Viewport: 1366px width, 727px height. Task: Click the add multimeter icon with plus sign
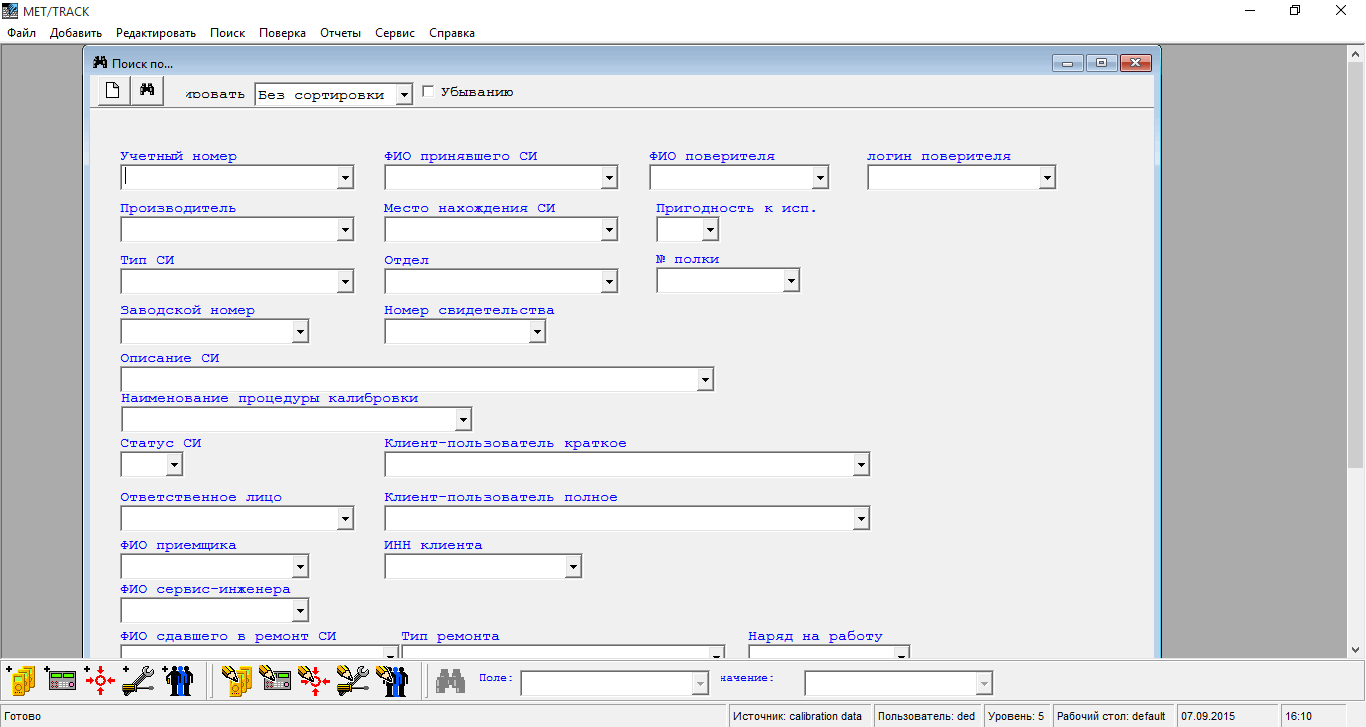point(21,681)
